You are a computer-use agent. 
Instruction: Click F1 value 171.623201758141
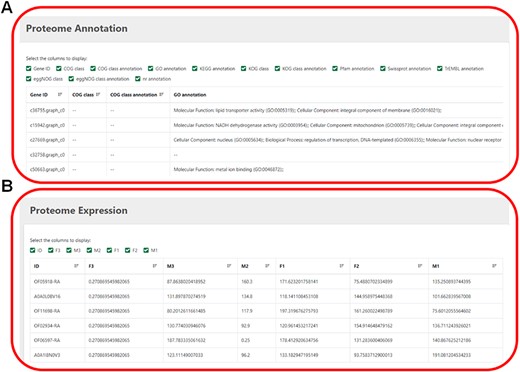299,282
